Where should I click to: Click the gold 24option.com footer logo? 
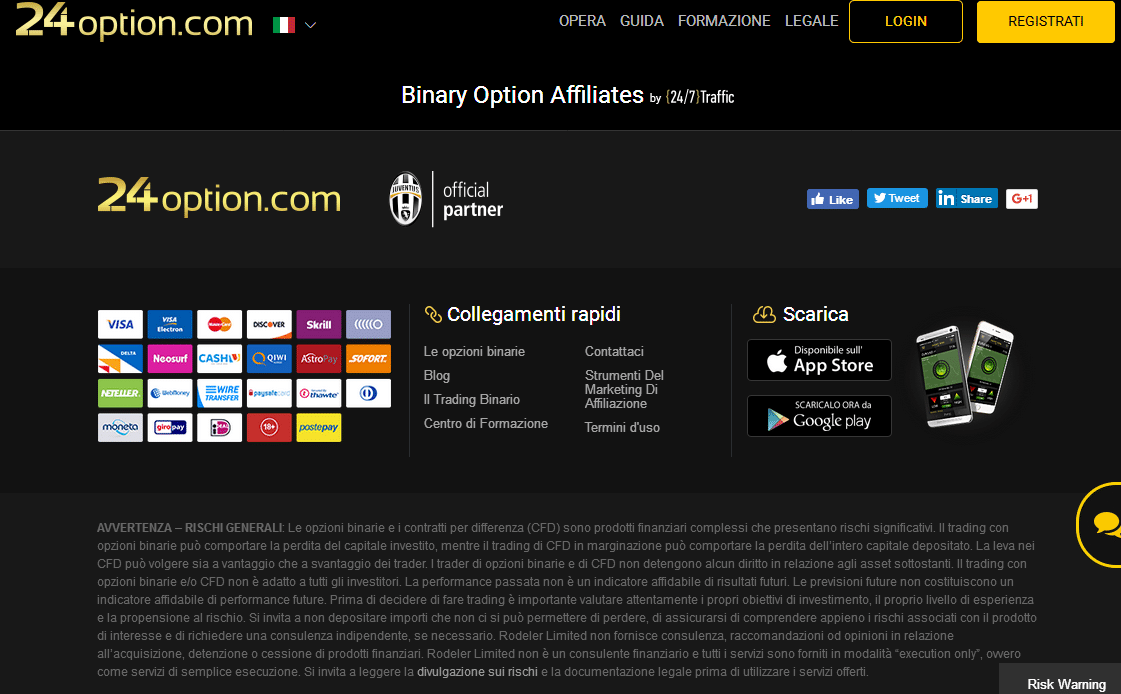click(x=219, y=197)
